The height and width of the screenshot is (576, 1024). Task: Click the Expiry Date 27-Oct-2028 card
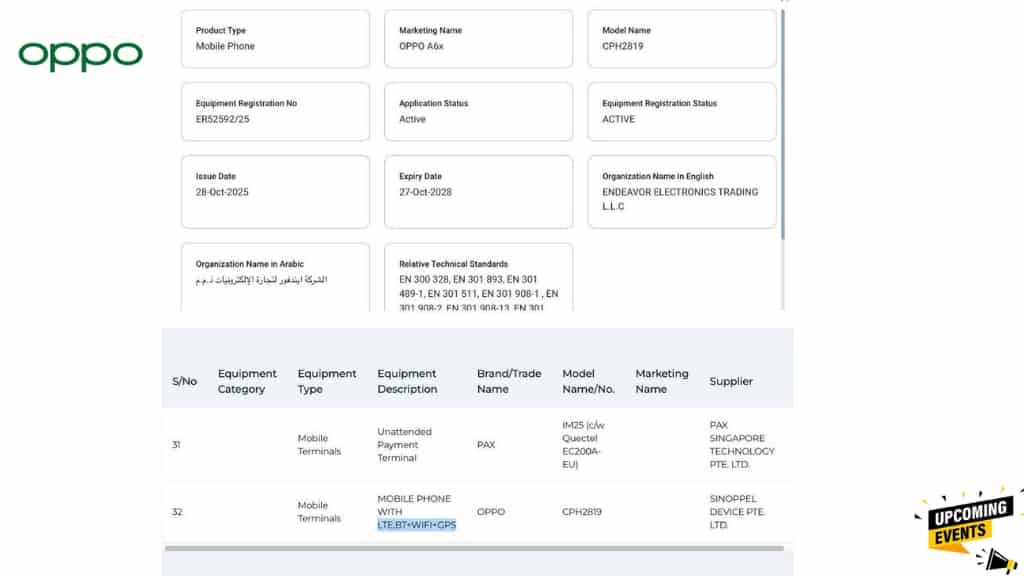click(x=478, y=191)
